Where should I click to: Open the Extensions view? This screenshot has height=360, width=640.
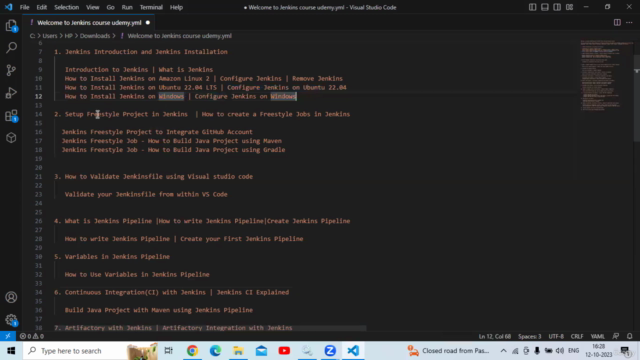coord(11,116)
